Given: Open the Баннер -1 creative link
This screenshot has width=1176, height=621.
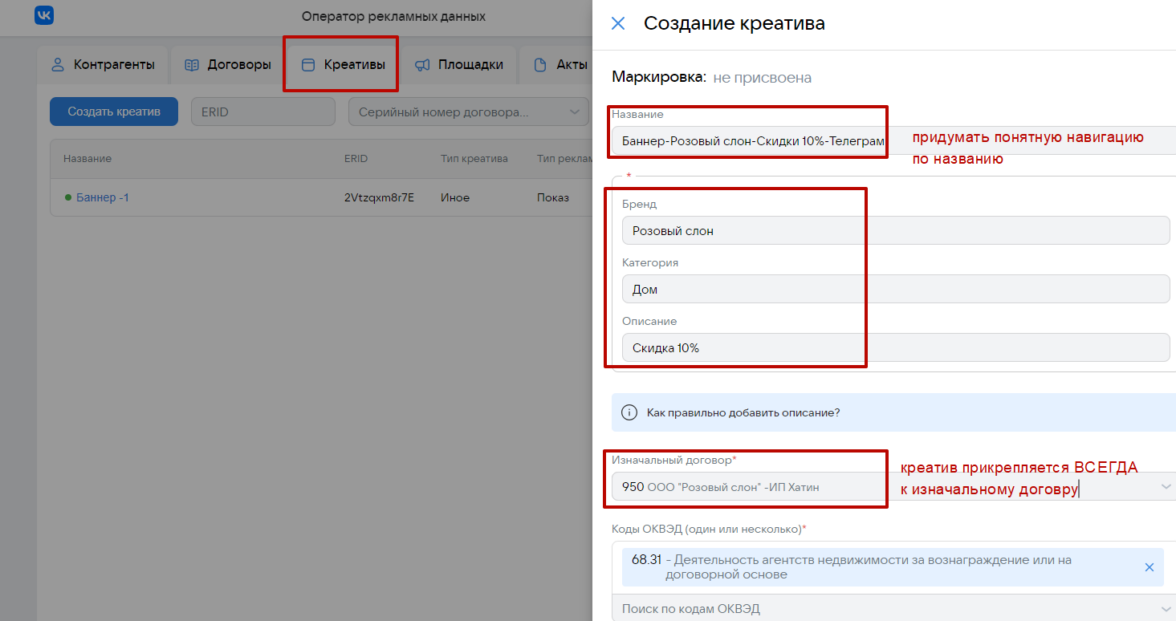Looking at the screenshot, I should tap(103, 198).
